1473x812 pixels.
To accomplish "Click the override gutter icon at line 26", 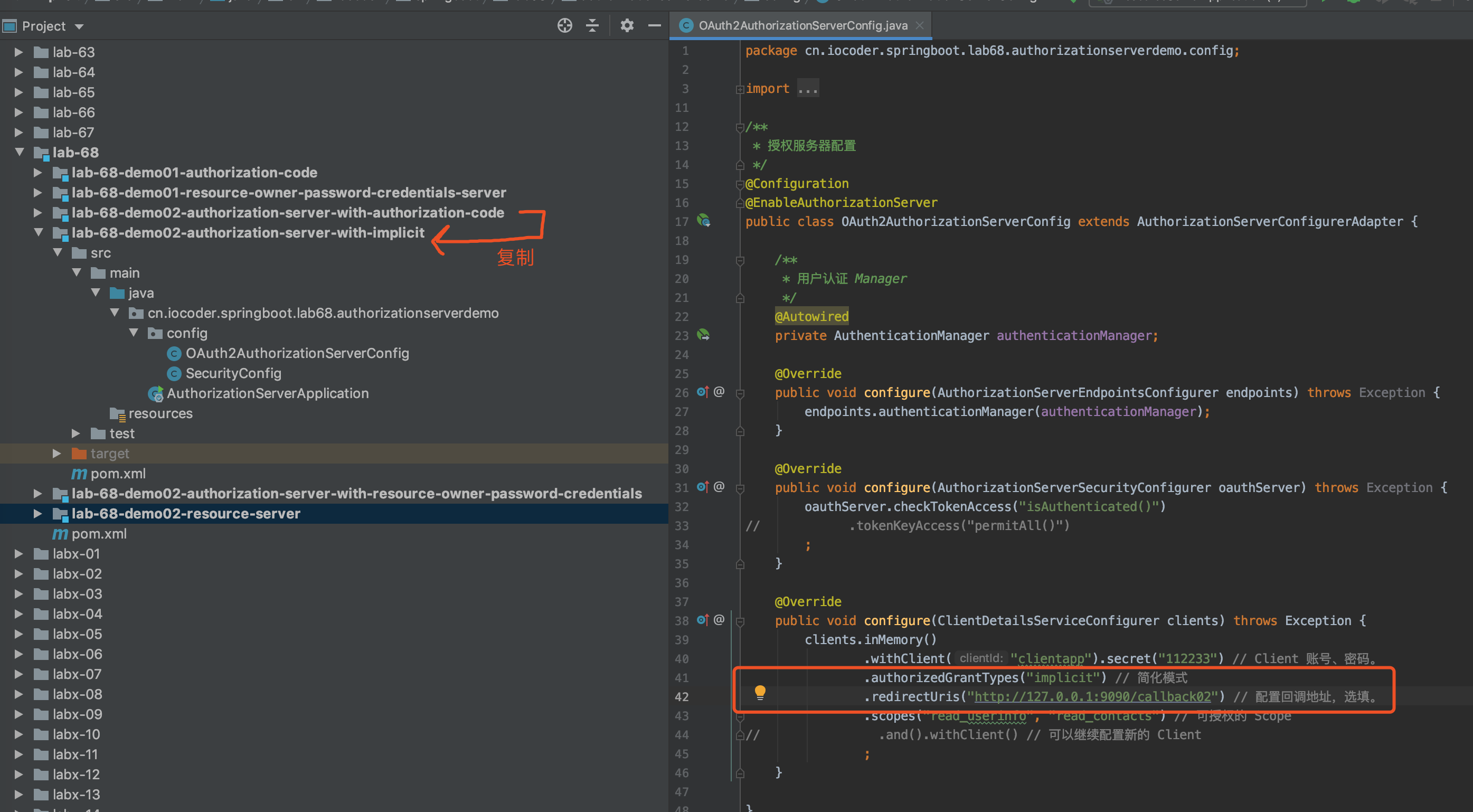I will coord(702,392).
